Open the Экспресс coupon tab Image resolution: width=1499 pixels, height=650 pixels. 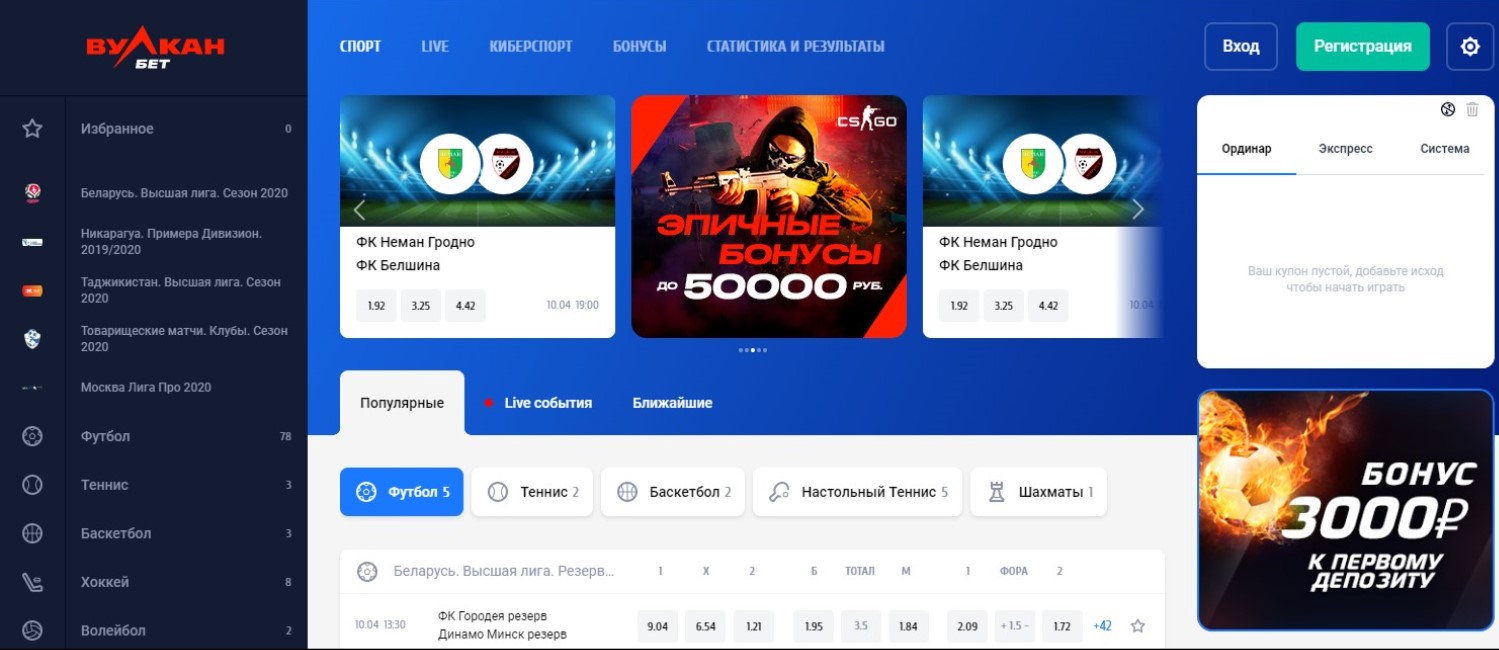click(x=1345, y=149)
